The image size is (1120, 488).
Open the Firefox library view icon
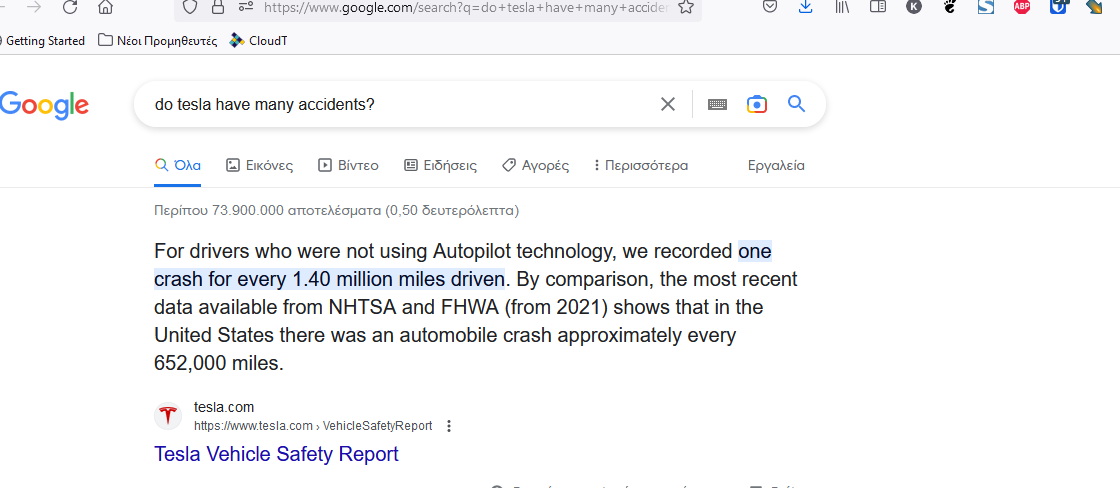(842, 7)
